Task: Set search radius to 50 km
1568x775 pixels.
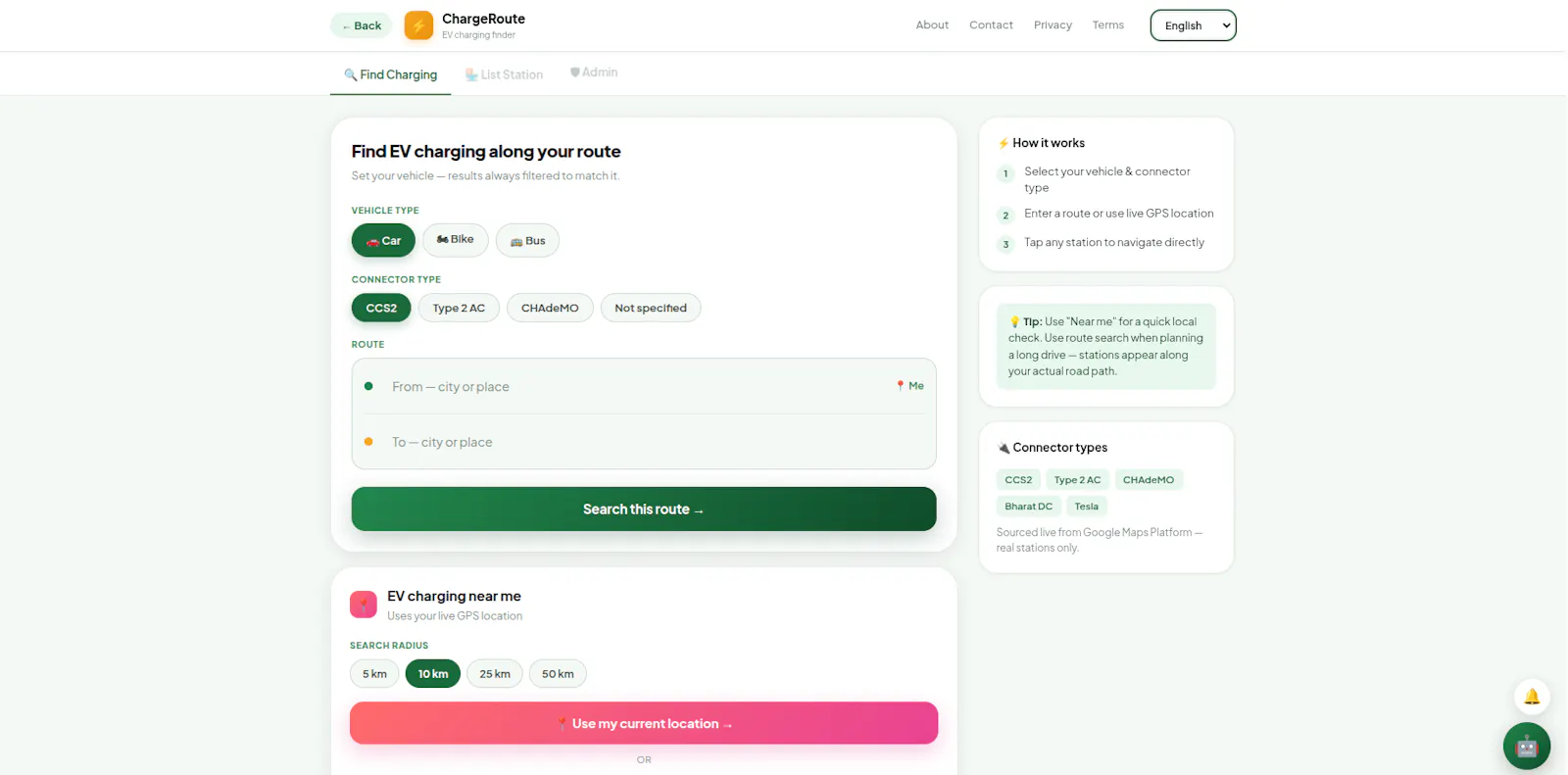Action: pyautogui.click(x=558, y=674)
